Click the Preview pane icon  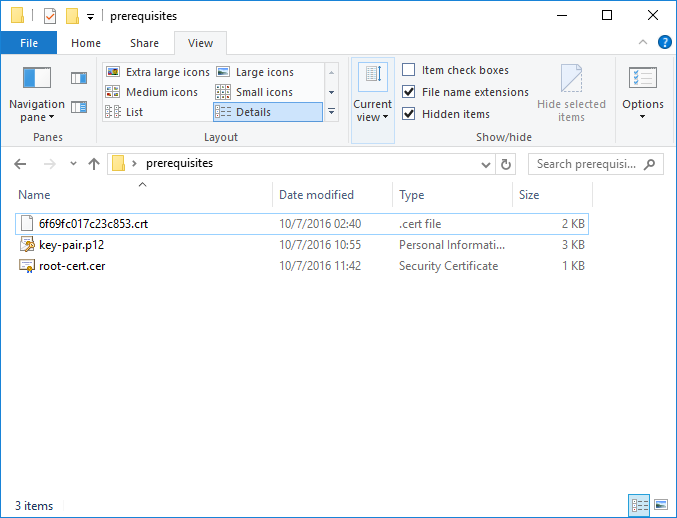(x=79, y=78)
